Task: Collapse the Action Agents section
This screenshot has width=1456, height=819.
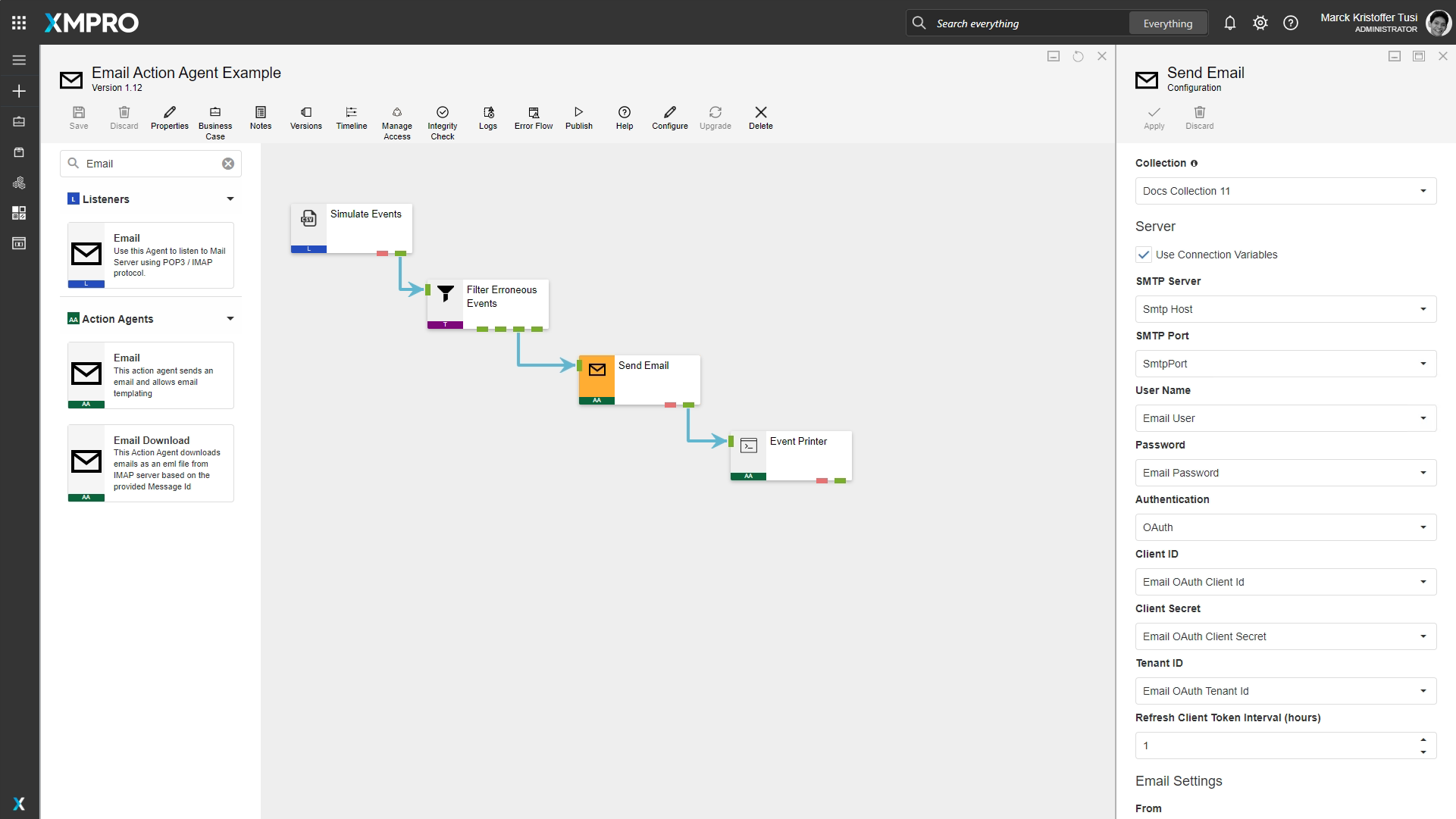Action: click(x=230, y=319)
